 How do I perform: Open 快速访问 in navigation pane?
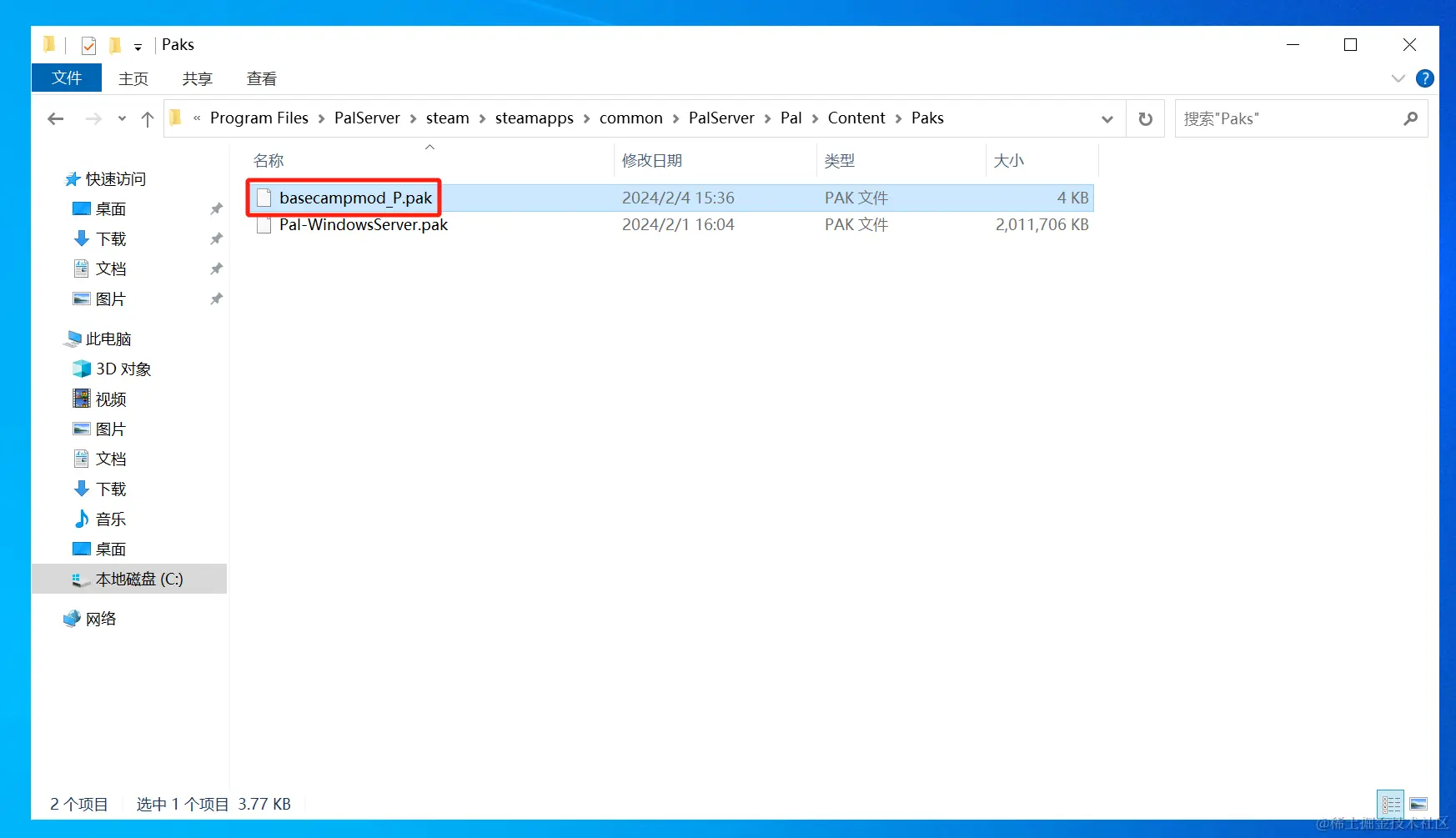point(115,178)
